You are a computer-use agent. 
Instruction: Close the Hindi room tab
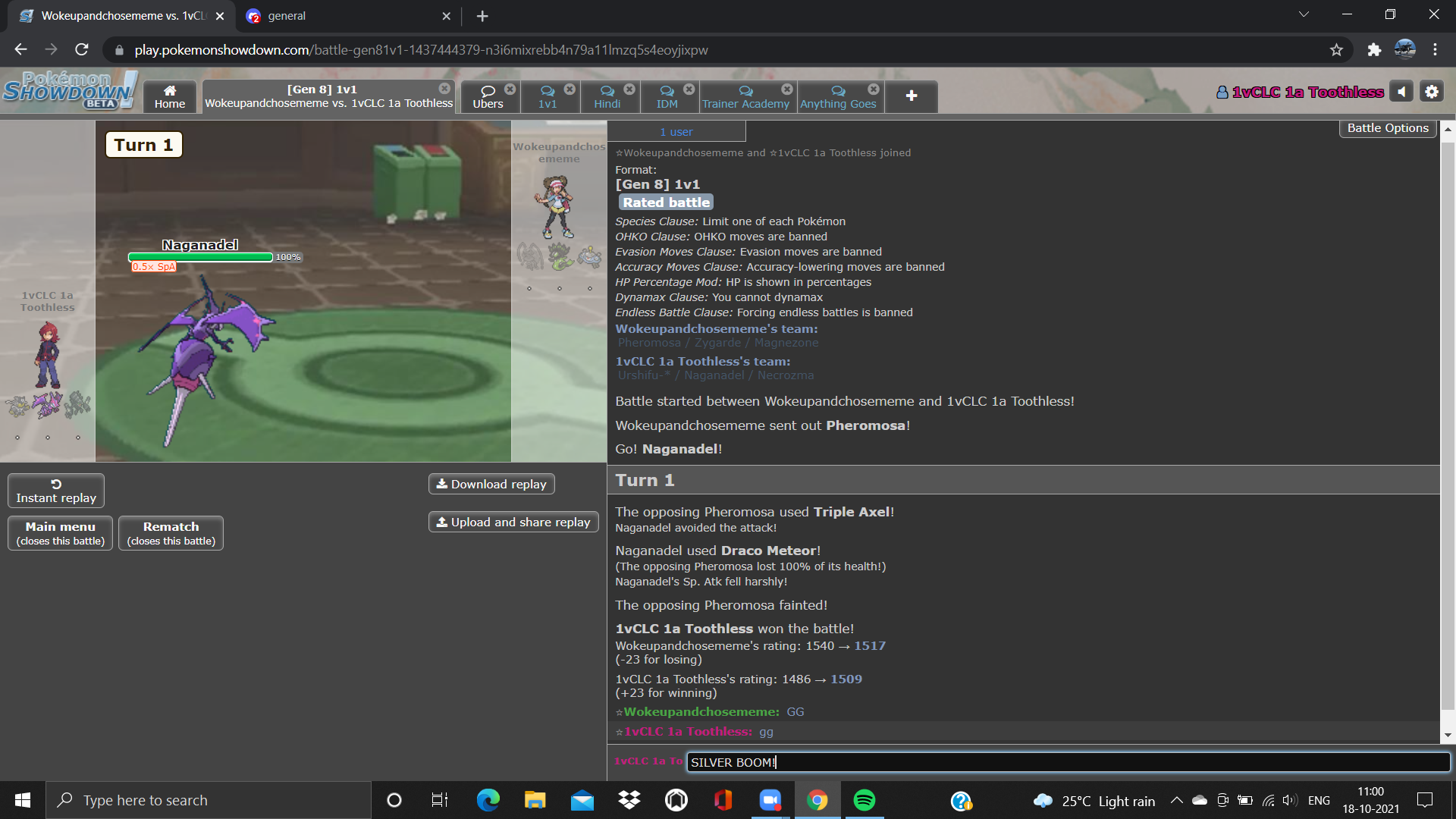coord(629,89)
